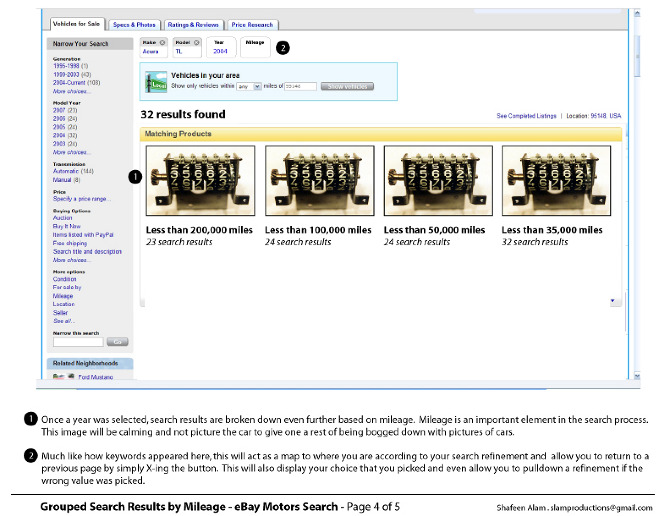The image size is (670, 516).
Task: Click the Show vehicles button
Action: [x=347, y=86]
